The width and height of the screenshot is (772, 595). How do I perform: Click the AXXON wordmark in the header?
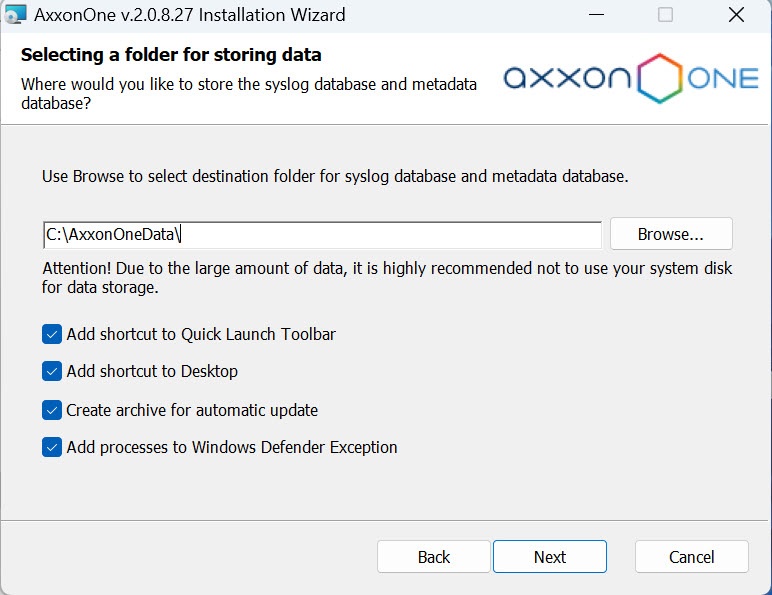568,80
